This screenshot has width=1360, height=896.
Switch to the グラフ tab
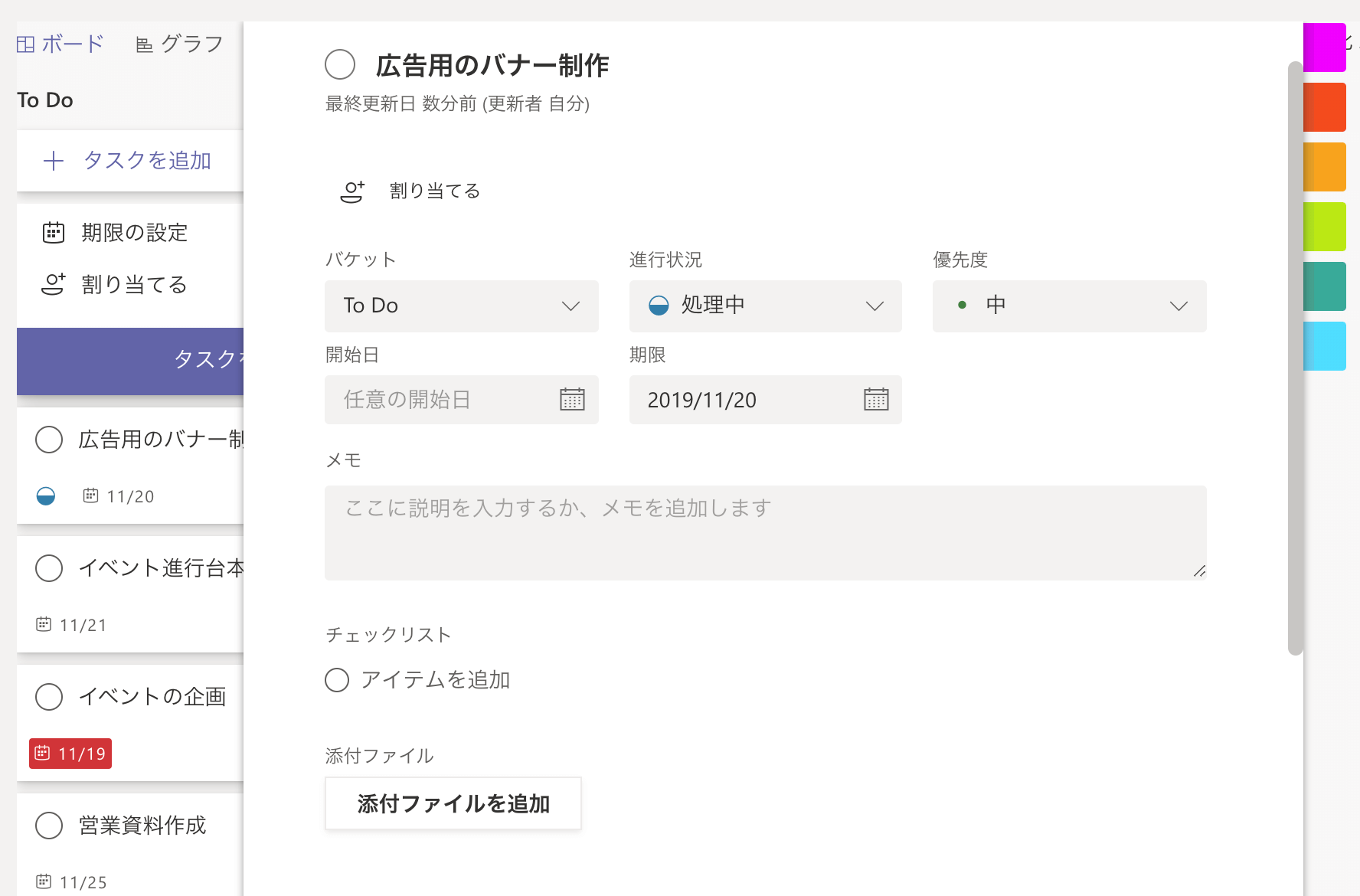pos(179,44)
